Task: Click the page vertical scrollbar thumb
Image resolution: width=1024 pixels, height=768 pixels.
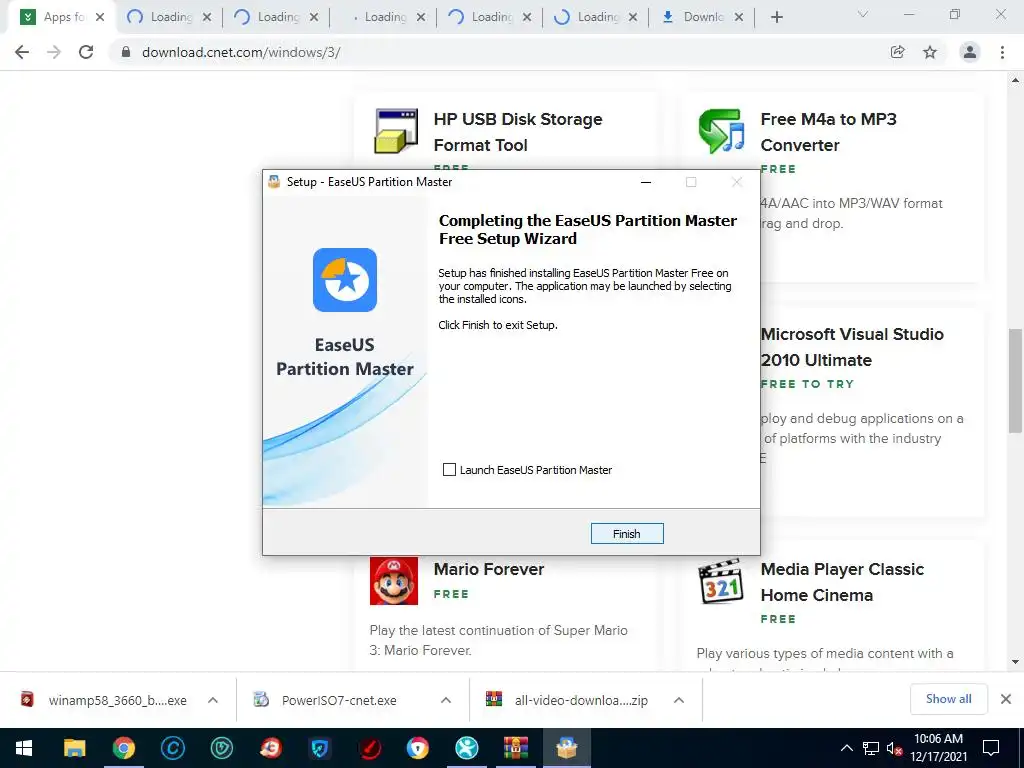Action: tap(1015, 380)
